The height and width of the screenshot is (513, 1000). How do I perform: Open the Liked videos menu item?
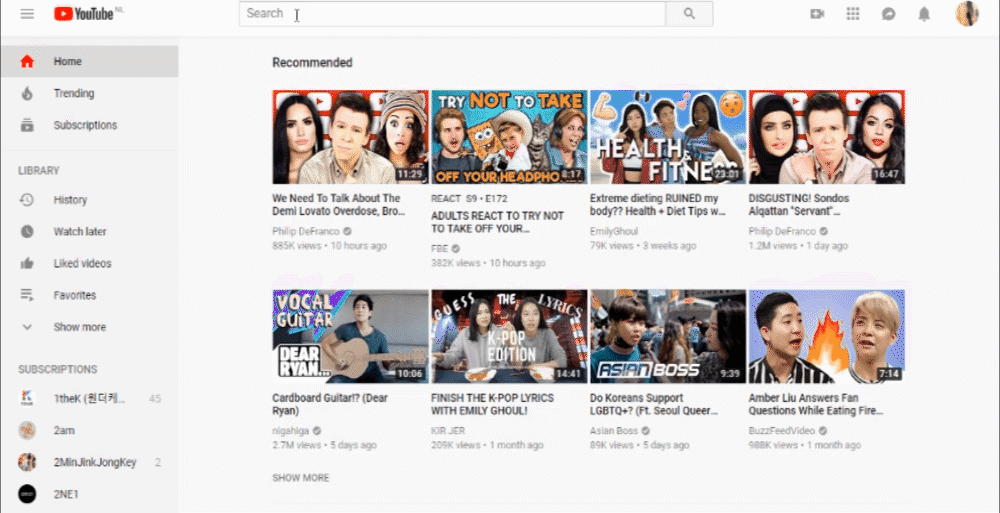point(89,264)
